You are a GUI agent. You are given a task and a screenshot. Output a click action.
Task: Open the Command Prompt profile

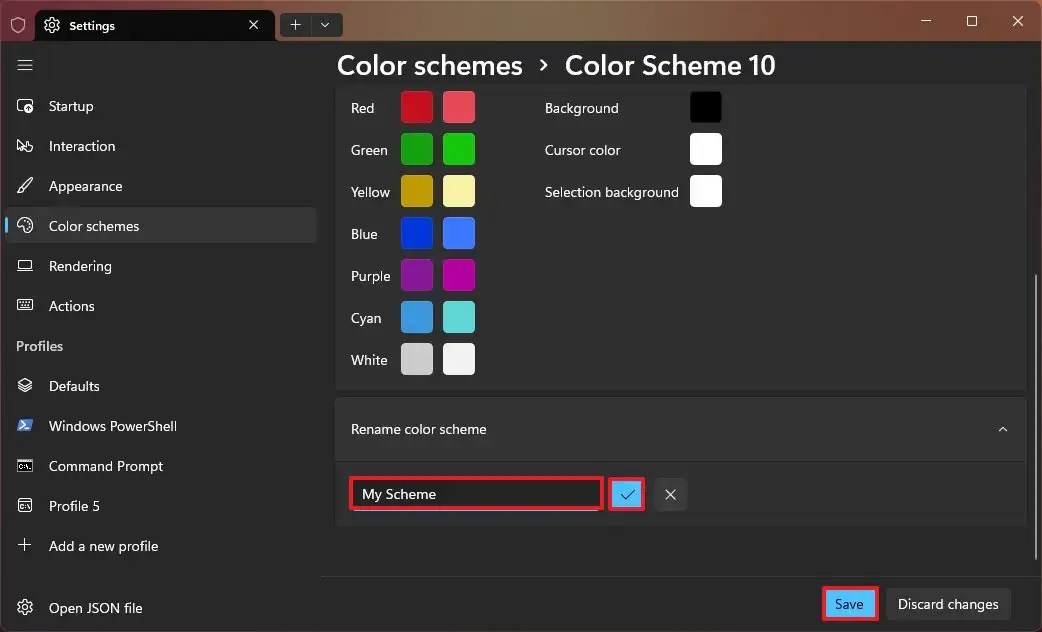point(105,466)
